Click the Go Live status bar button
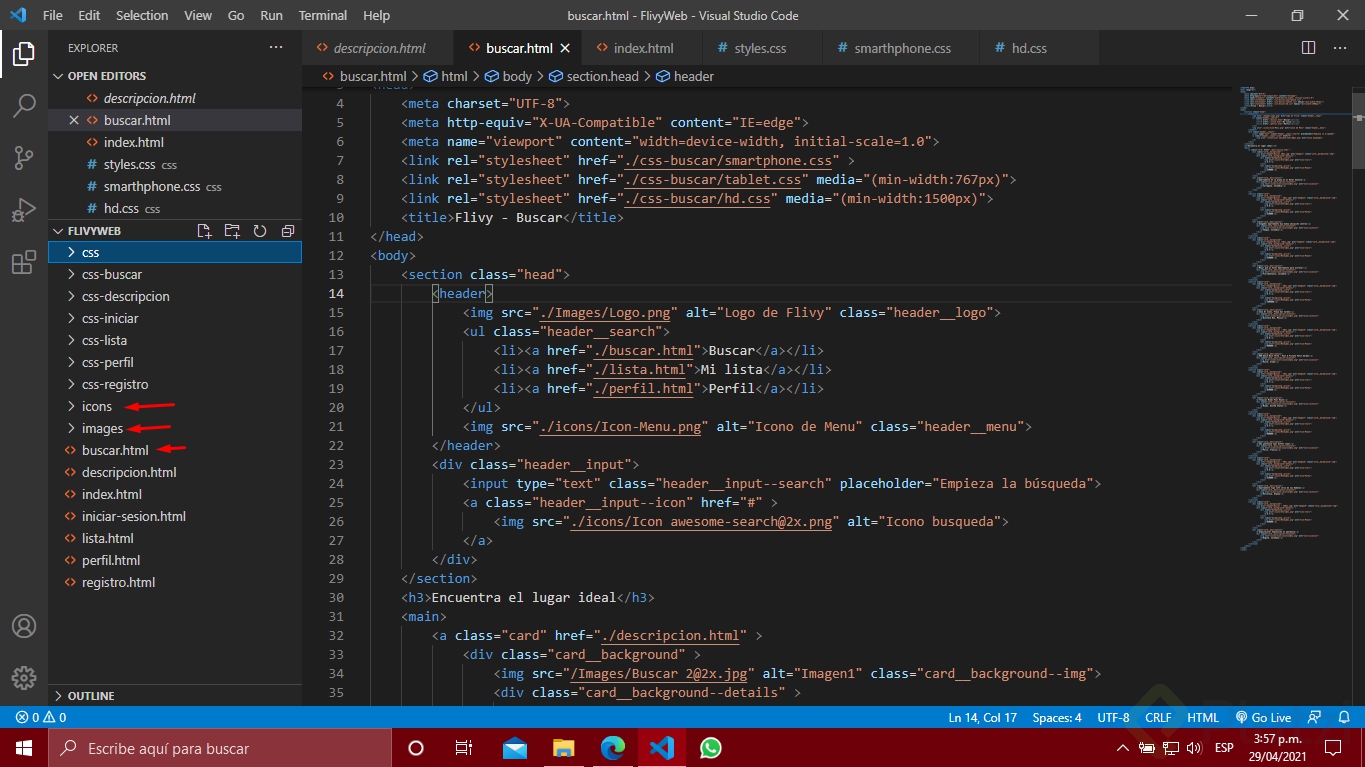The width and height of the screenshot is (1365, 767). (x=1263, y=717)
